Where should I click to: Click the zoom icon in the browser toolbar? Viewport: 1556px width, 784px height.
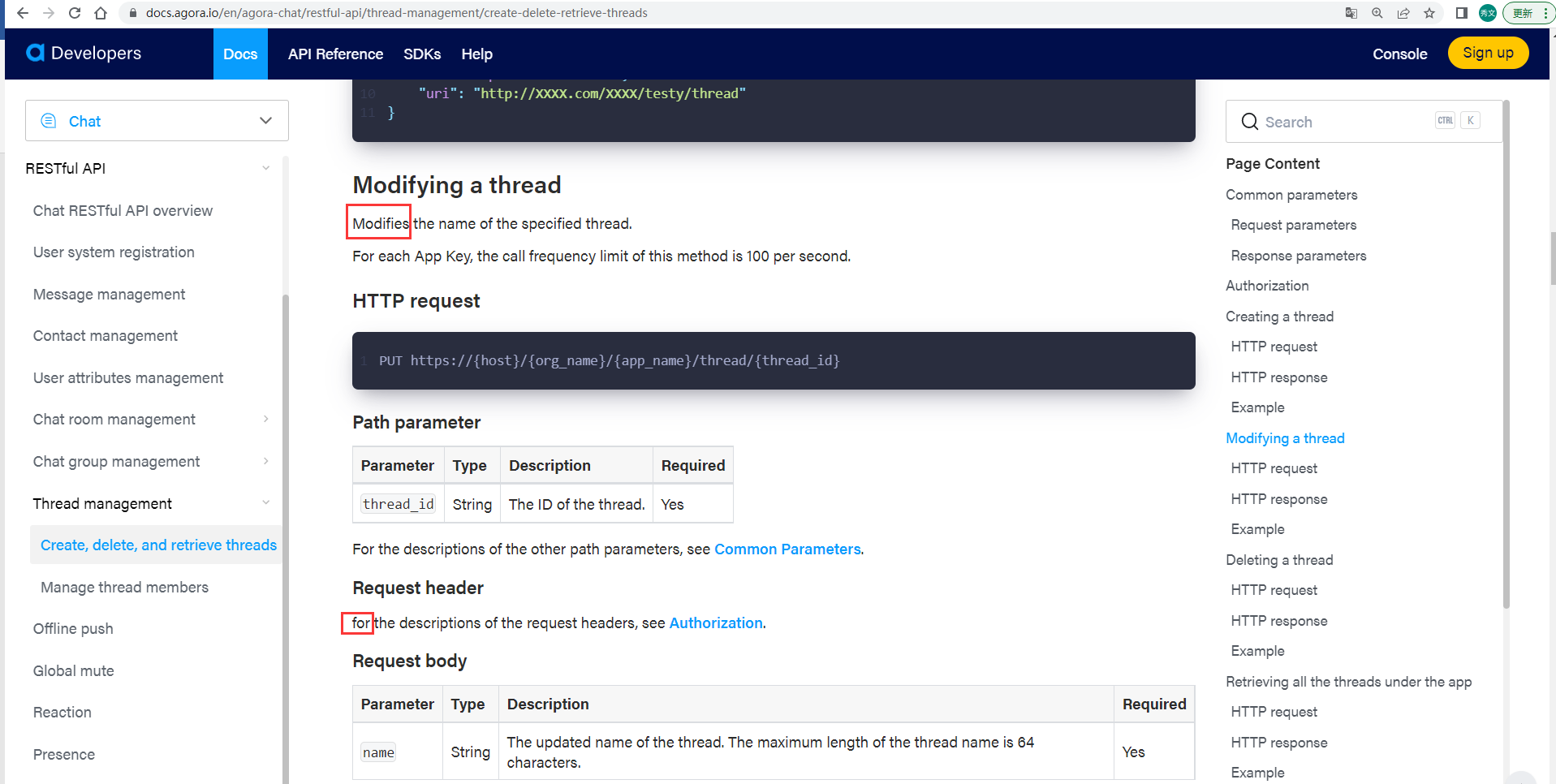1377,13
